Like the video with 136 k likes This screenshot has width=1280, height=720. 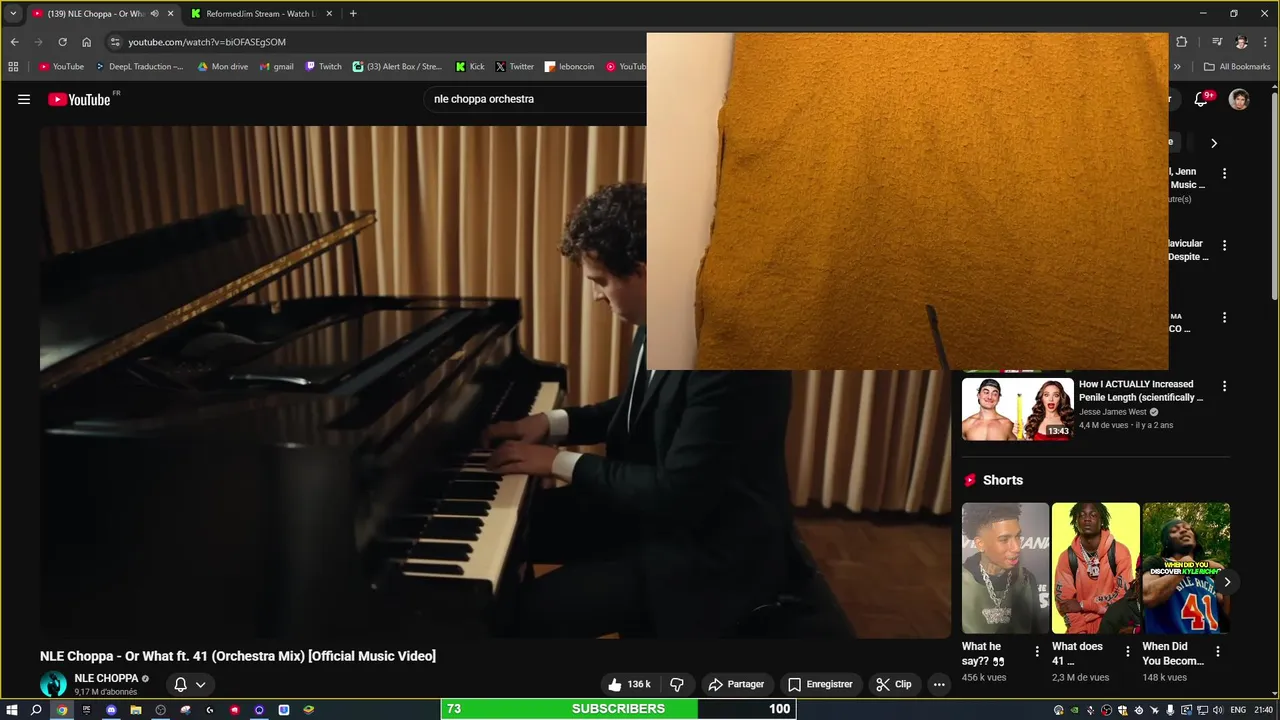coord(629,684)
